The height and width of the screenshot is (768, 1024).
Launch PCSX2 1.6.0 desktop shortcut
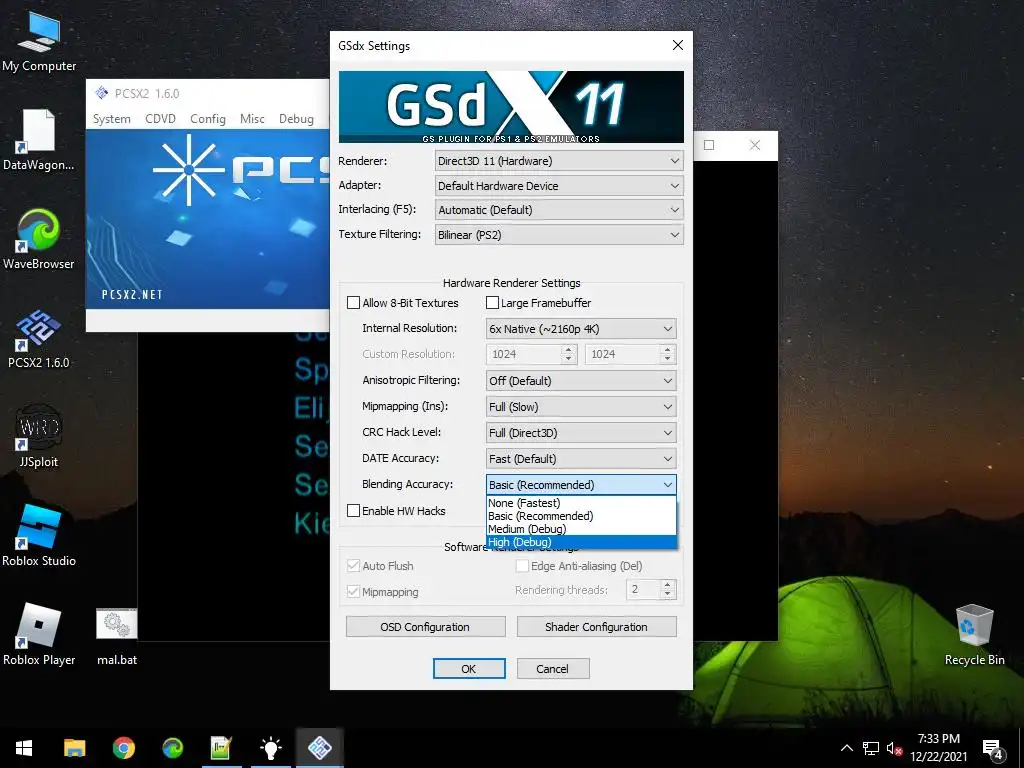click(39, 338)
